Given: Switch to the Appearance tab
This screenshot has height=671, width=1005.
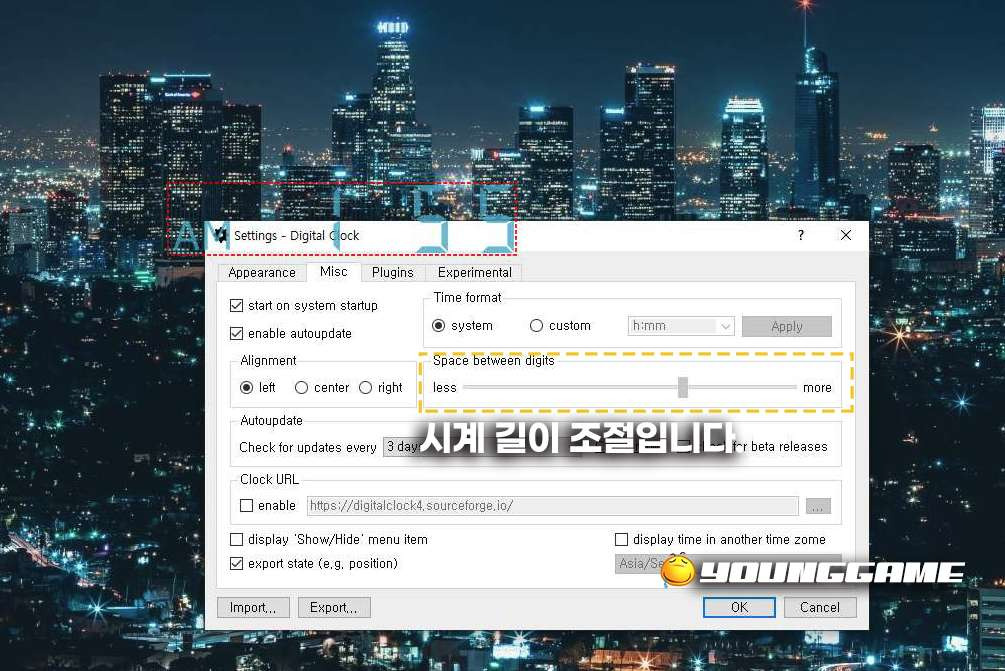Looking at the screenshot, I should [x=261, y=272].
